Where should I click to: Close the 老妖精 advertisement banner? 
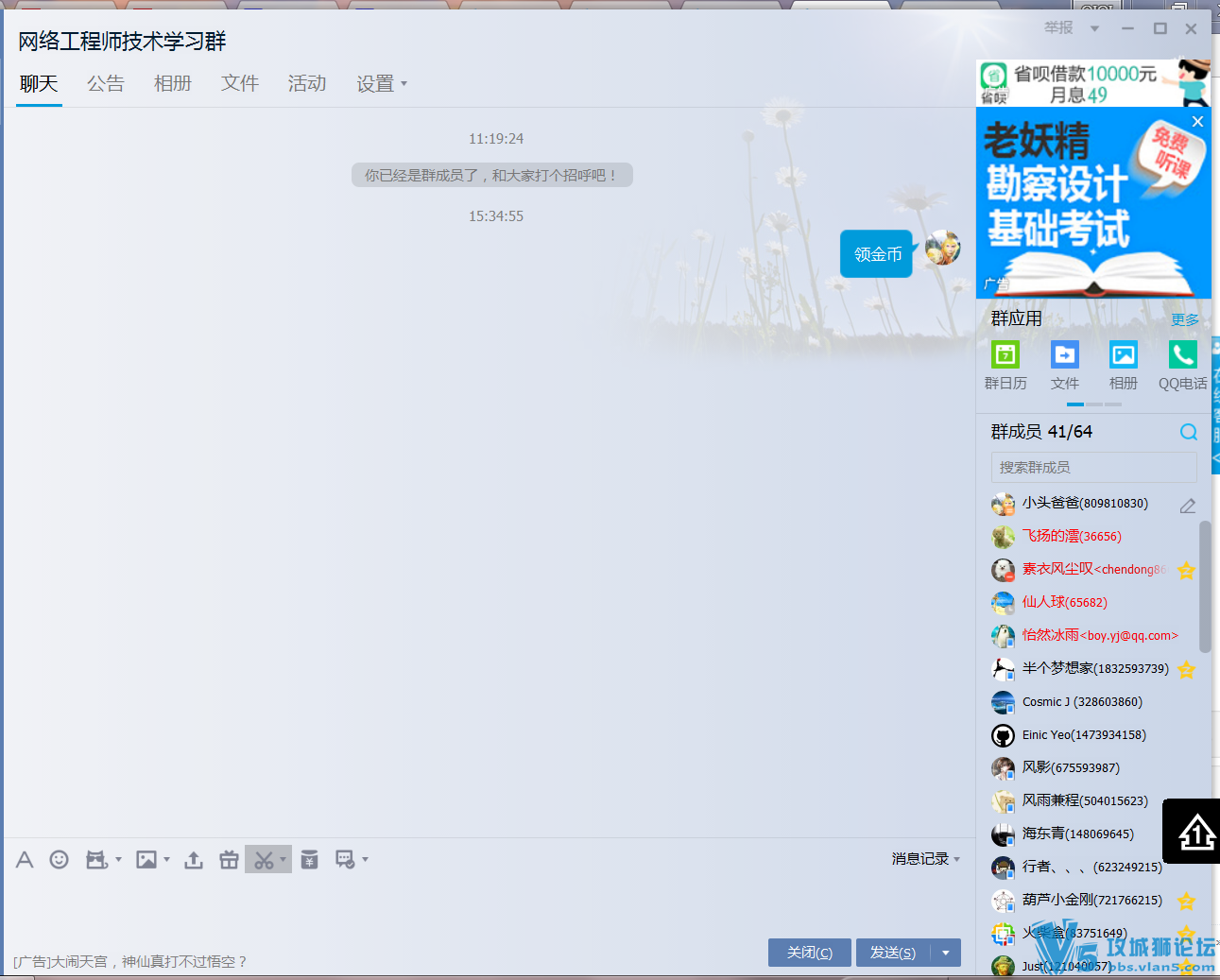point(1197,122)
